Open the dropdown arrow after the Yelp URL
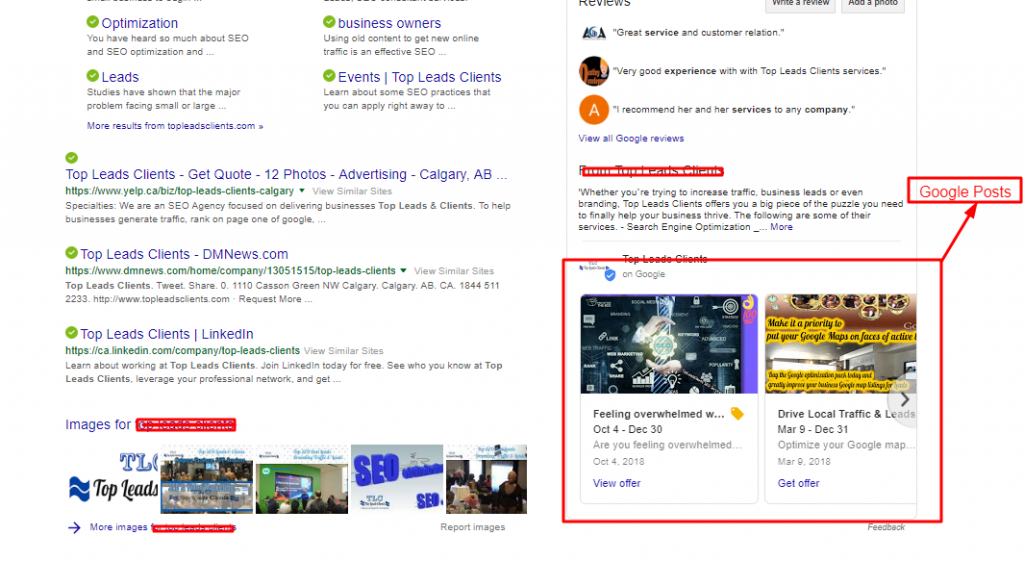The height and width of the screenshot is (561, 1024). pos(302,190)
